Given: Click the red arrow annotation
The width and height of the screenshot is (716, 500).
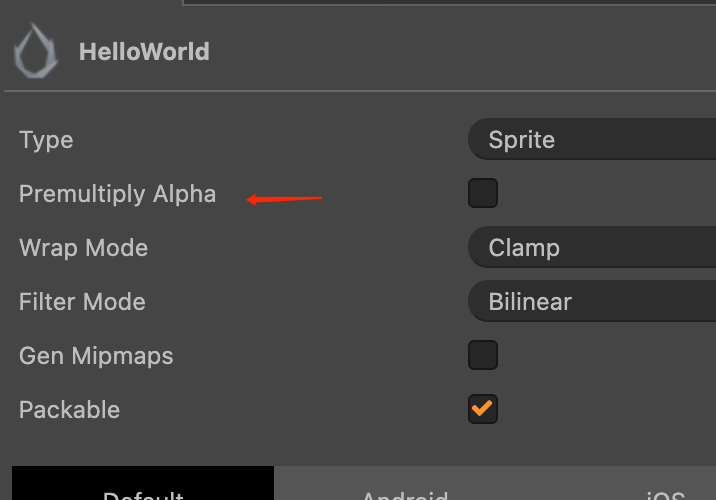Looking at the screenshot, I should click(x=285, y=199).
